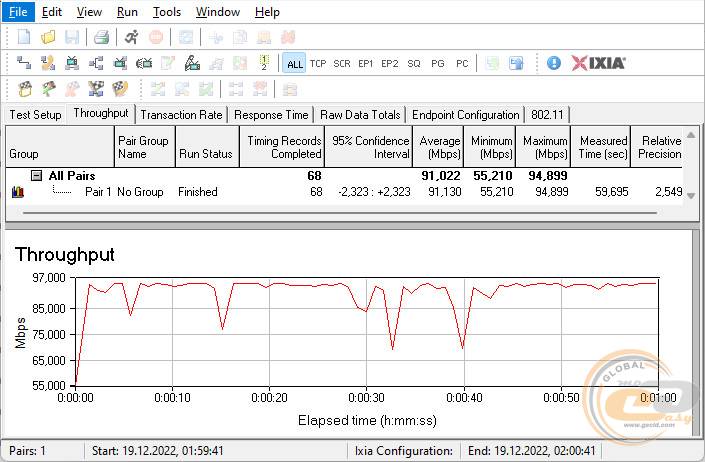Screen dimensions: 705x462
Task: Create a new test with the blank page icon
Action: point(24,37)
